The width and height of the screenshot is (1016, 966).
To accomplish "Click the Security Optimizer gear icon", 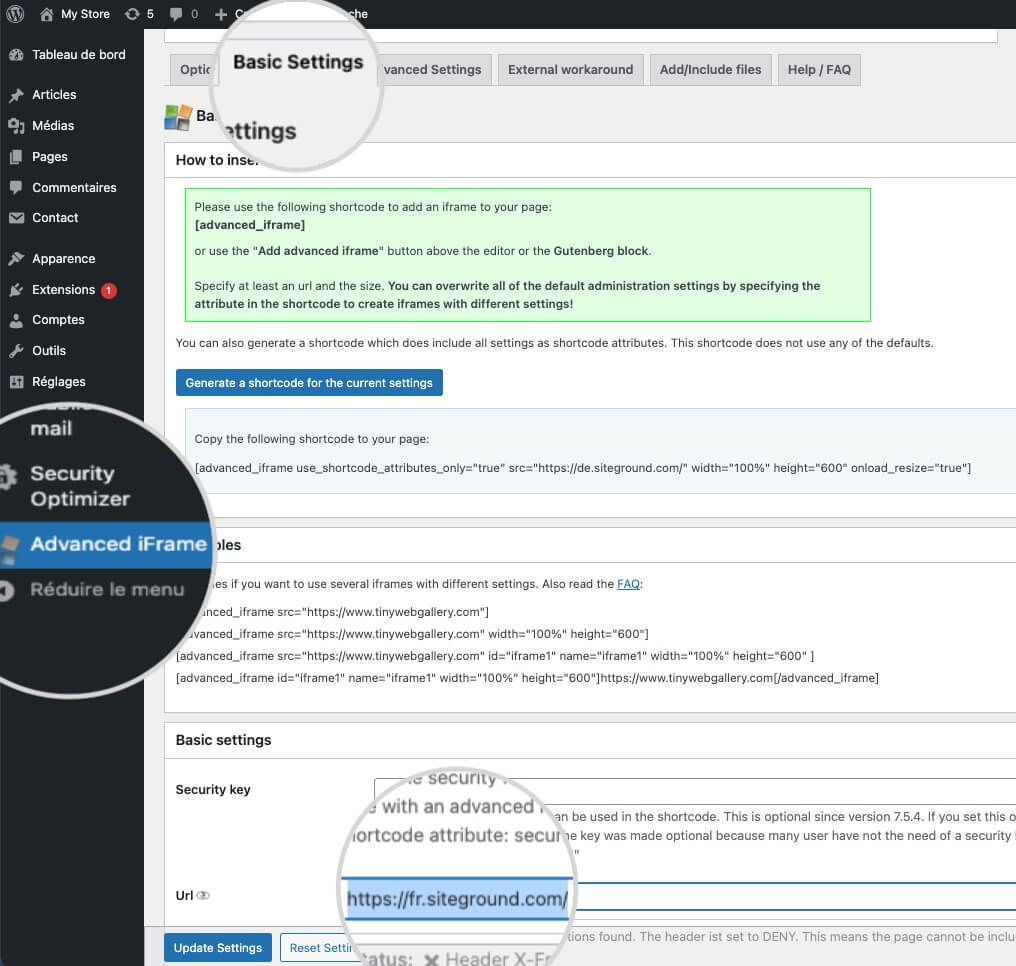I will (x=7, y=477).
